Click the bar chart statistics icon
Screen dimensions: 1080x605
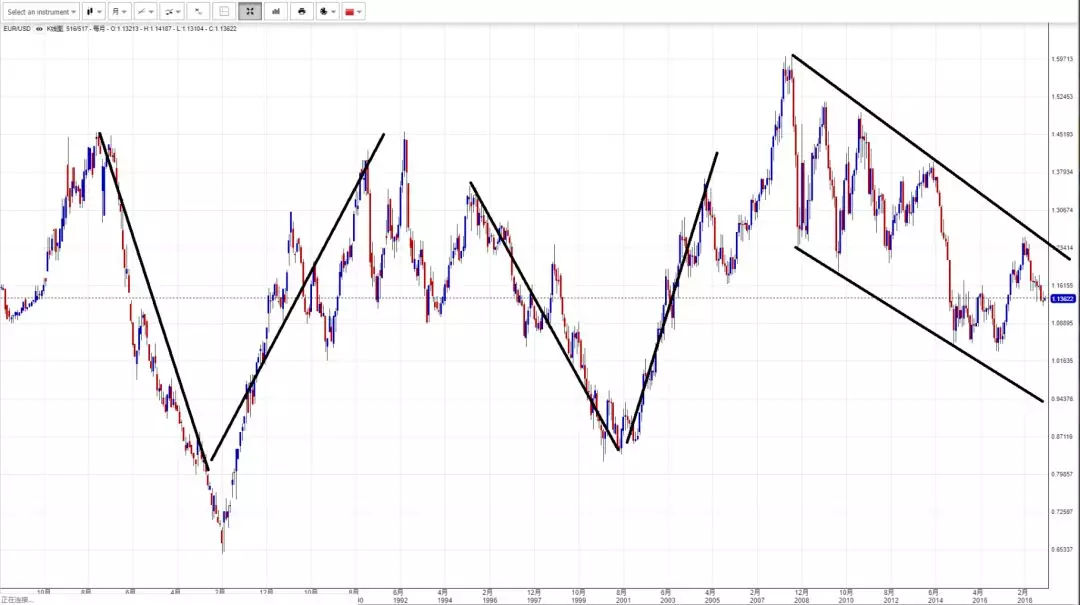click(275, 12)
